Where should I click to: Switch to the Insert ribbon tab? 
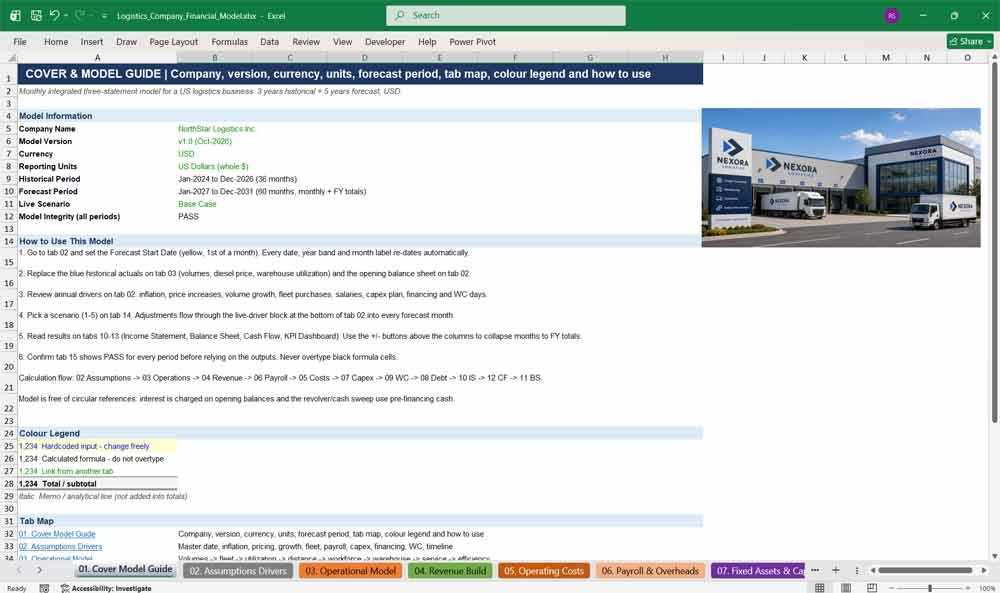click(92, 41)
